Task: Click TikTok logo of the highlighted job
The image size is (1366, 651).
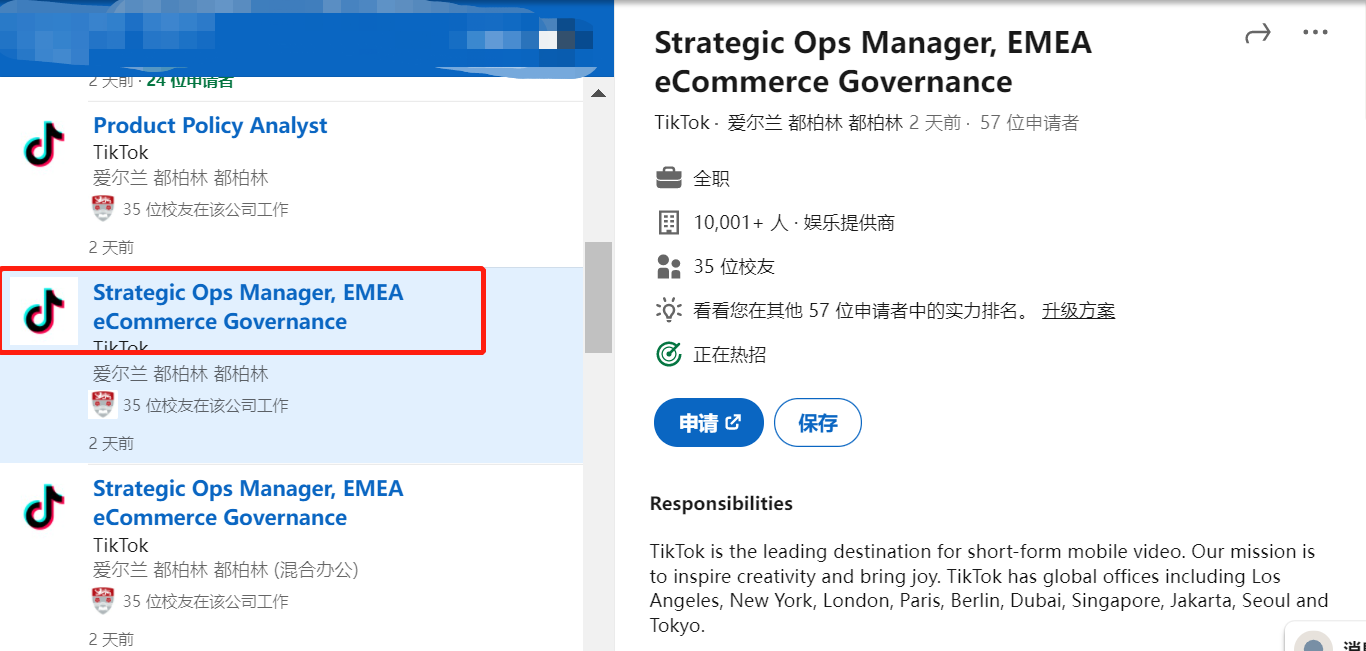Action: point(44,311)
